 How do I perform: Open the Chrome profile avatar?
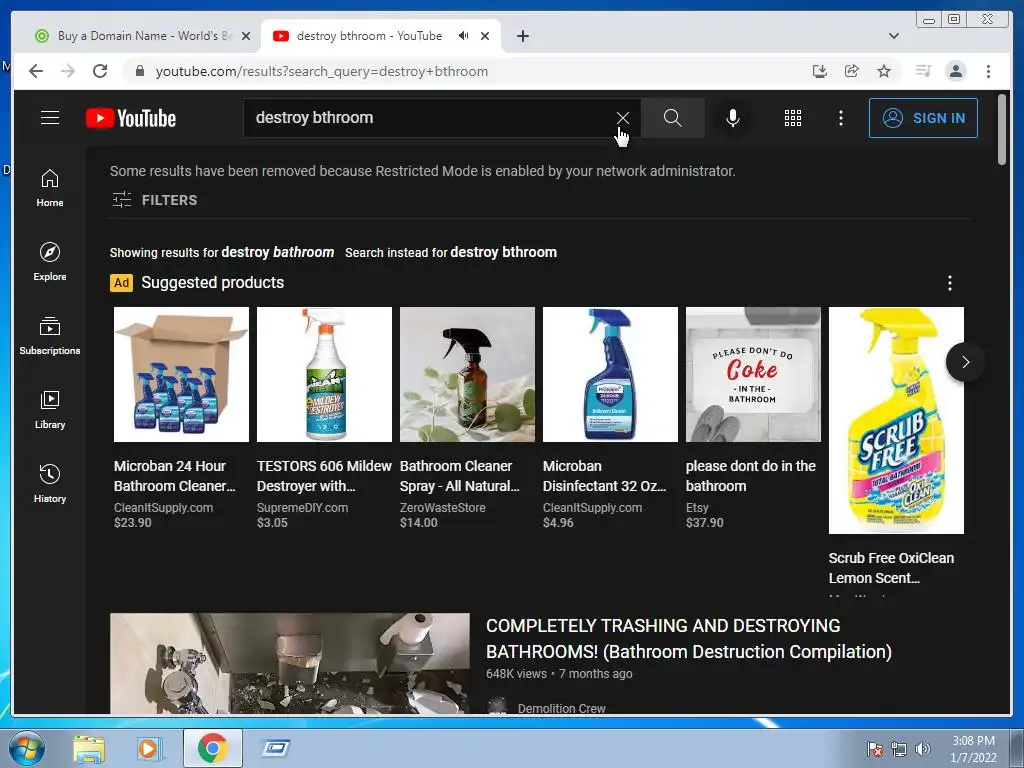pyautogui.click(x=955, y=71)
